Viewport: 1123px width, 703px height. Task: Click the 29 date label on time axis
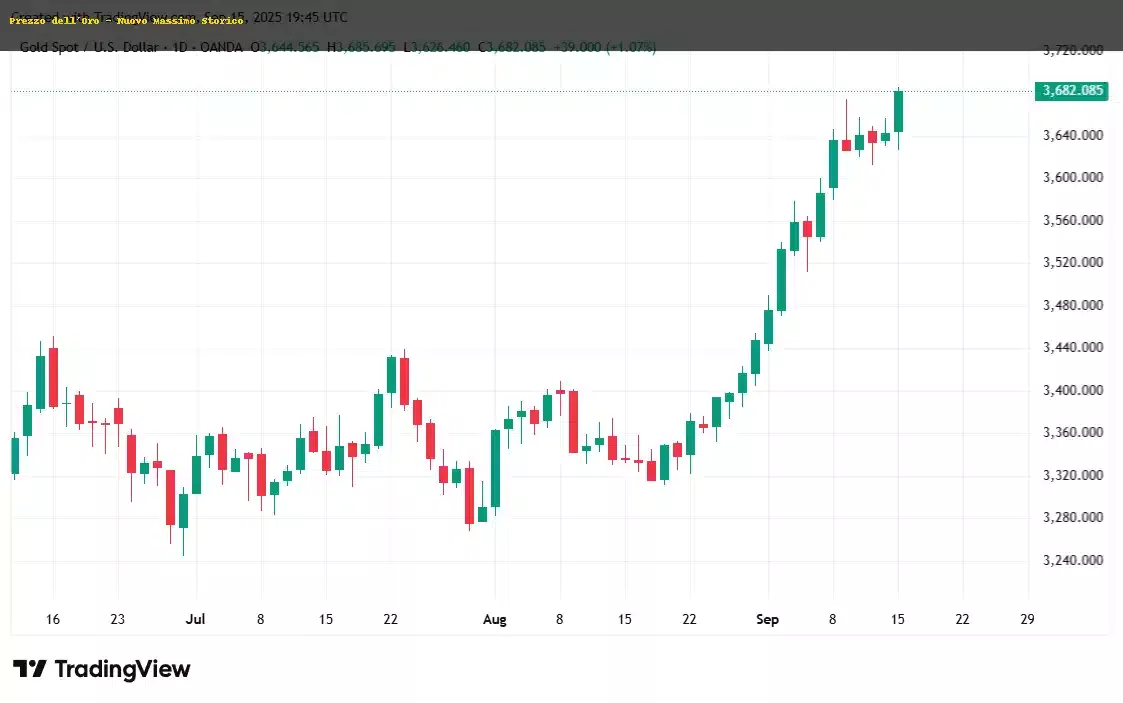(x=1027, y=620)
